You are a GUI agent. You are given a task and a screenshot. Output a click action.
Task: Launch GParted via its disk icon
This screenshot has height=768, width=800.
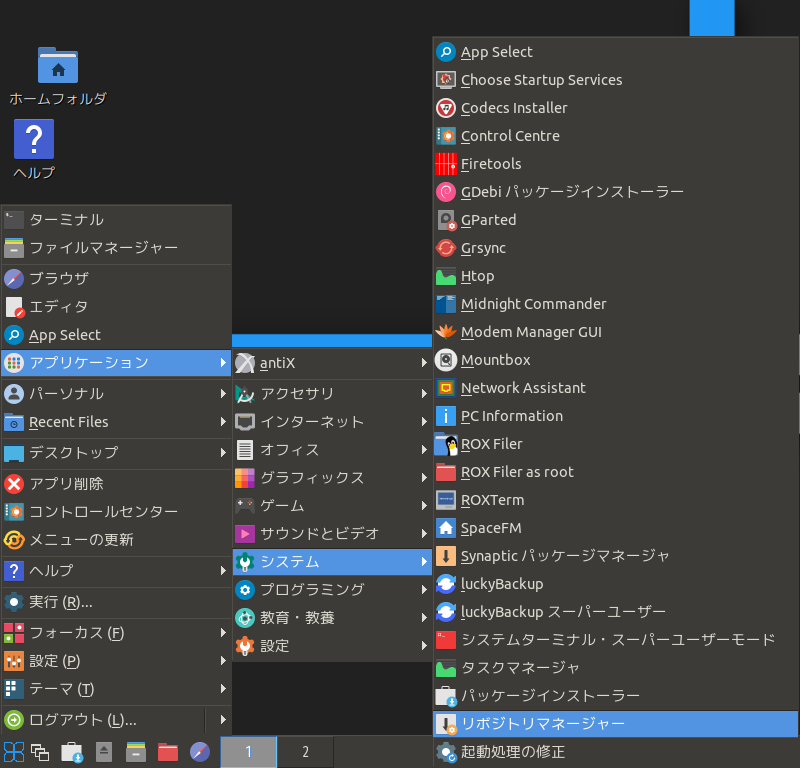click(445, 220)
